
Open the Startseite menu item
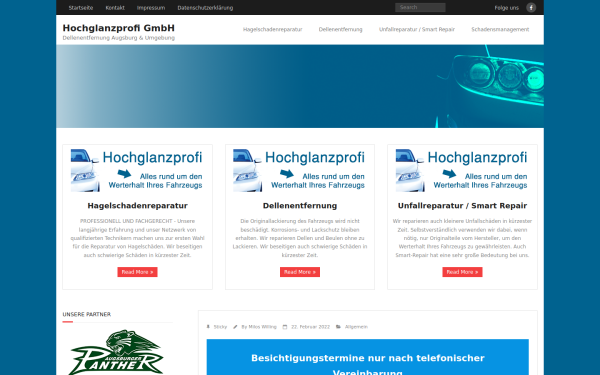click(x=81, y=8)
